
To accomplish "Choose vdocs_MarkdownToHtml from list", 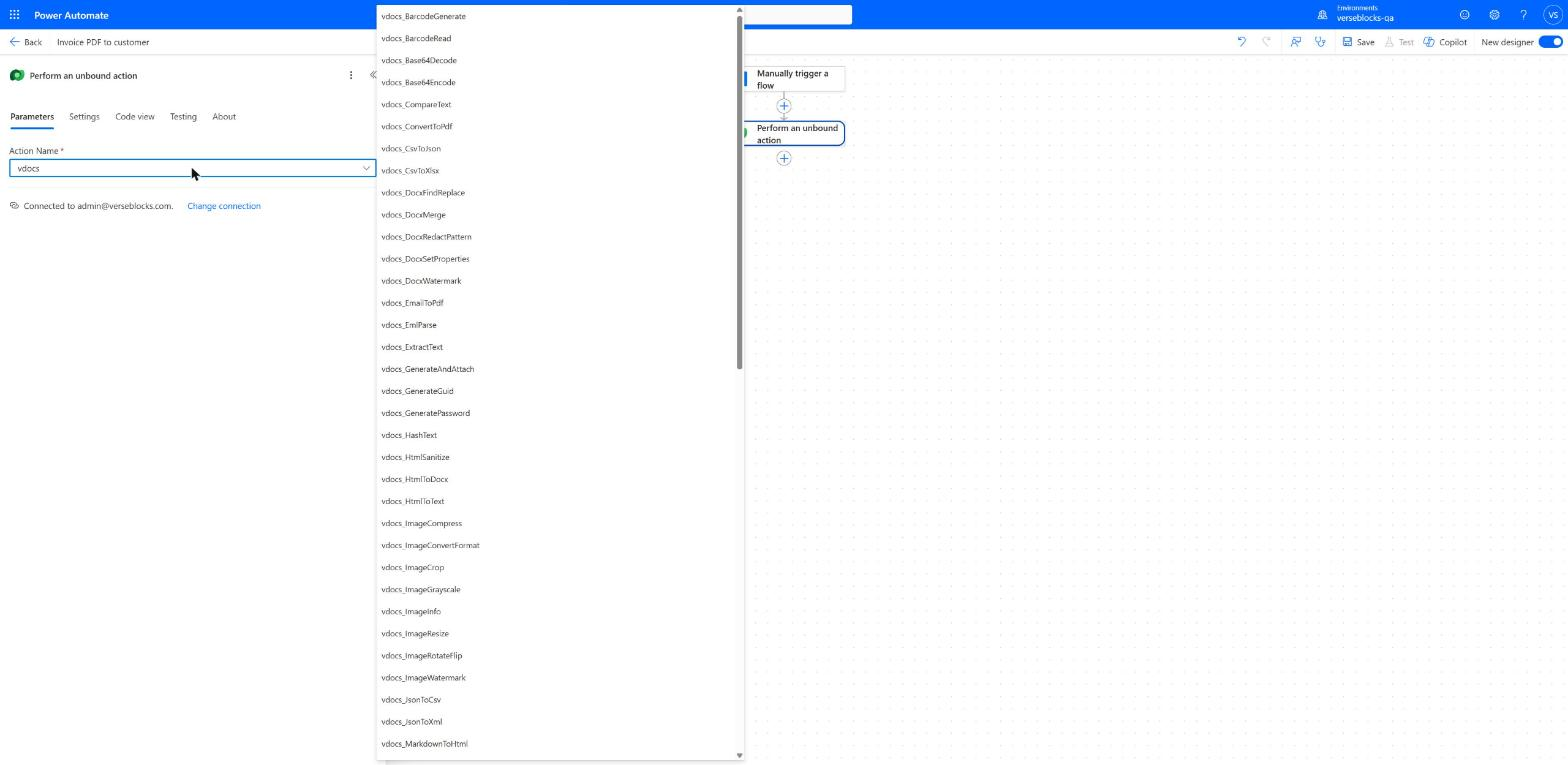I will click(556, 743).
